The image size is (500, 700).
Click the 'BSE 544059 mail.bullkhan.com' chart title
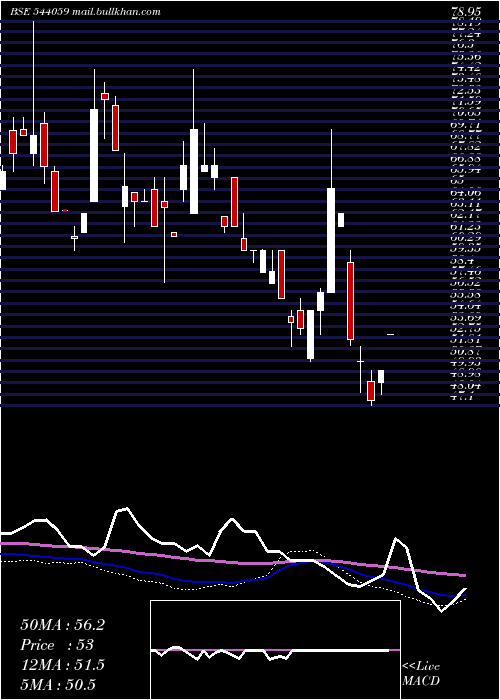click(85, 12)
